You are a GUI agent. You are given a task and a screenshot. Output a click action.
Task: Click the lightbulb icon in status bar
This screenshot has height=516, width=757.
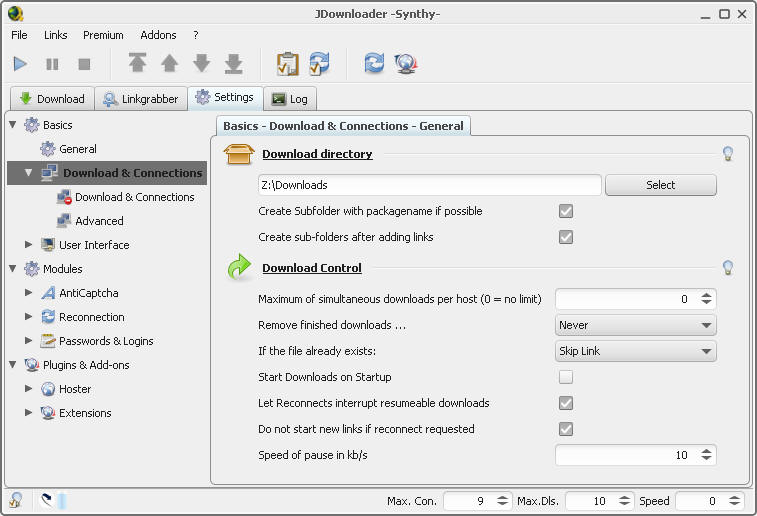click(15, 500)
